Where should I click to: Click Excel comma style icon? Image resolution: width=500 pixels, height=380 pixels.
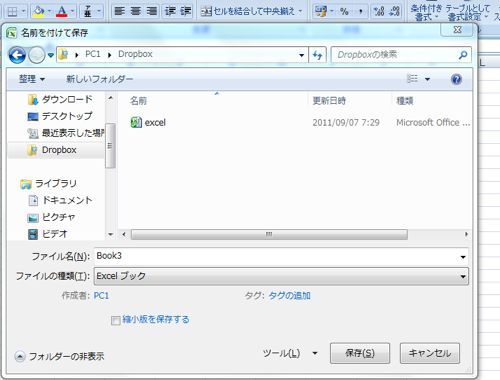(361, 12)
